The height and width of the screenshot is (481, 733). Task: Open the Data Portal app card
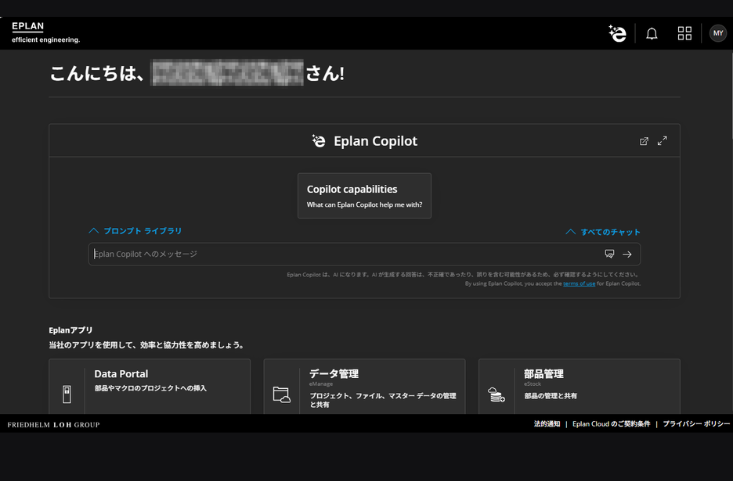pos(150,387)
